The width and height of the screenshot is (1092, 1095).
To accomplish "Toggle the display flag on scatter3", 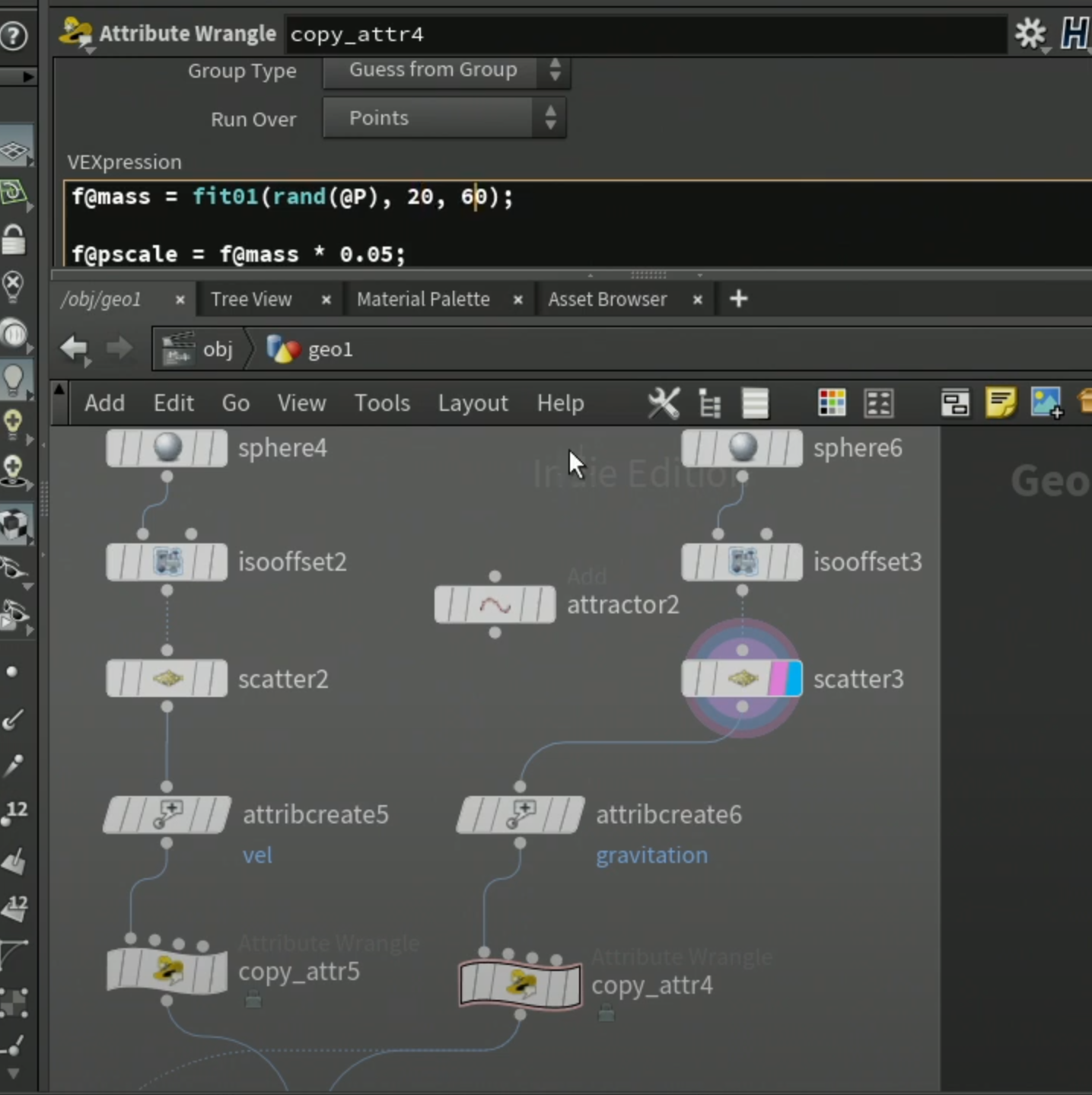I will coord(794,679).
